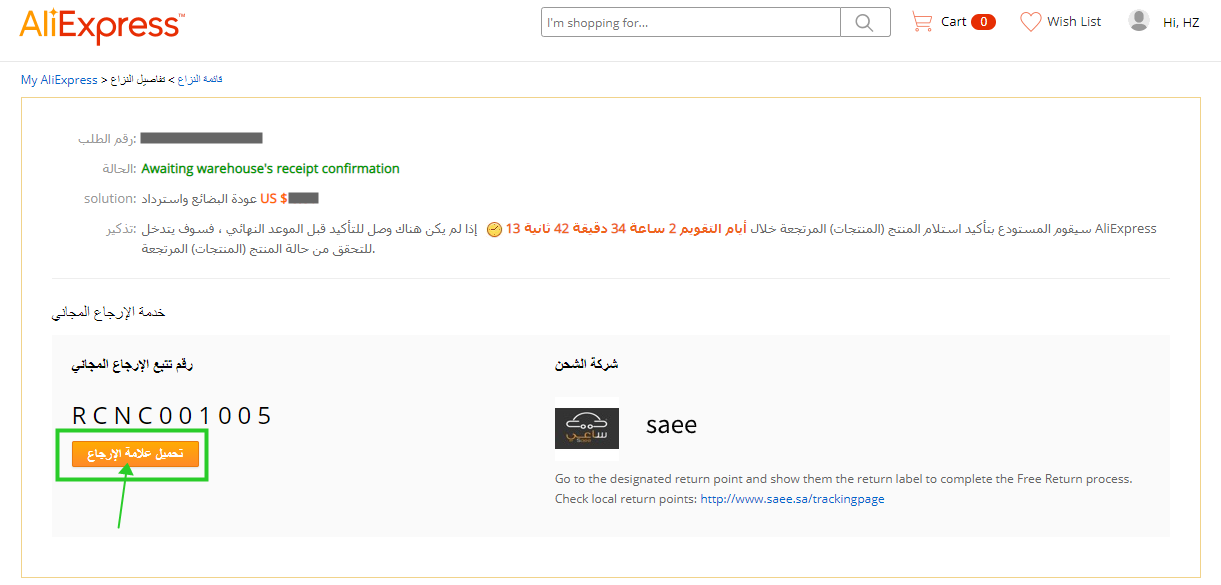Open the shopping cart icon
The image size is (1221, 585).
coord(921,21)
